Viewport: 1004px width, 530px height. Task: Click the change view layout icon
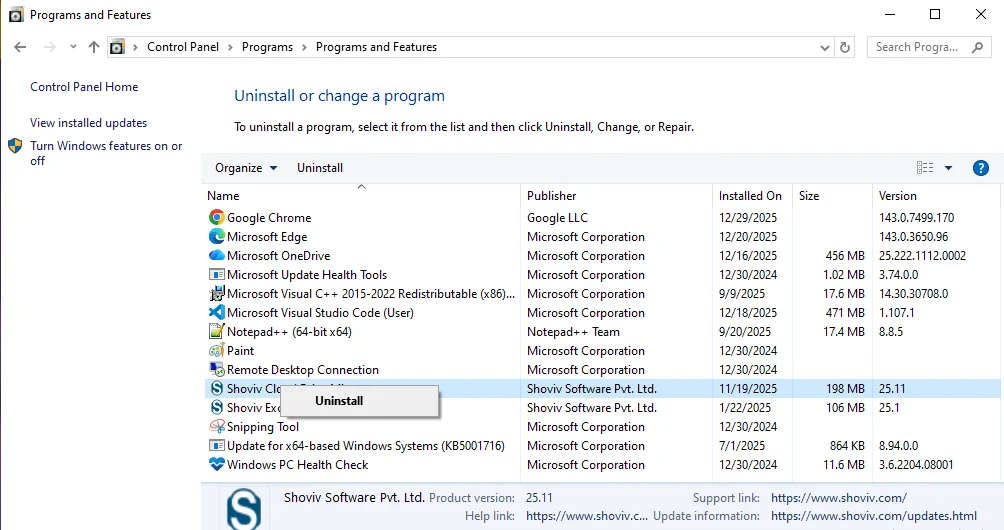click(x=925, y=168)
